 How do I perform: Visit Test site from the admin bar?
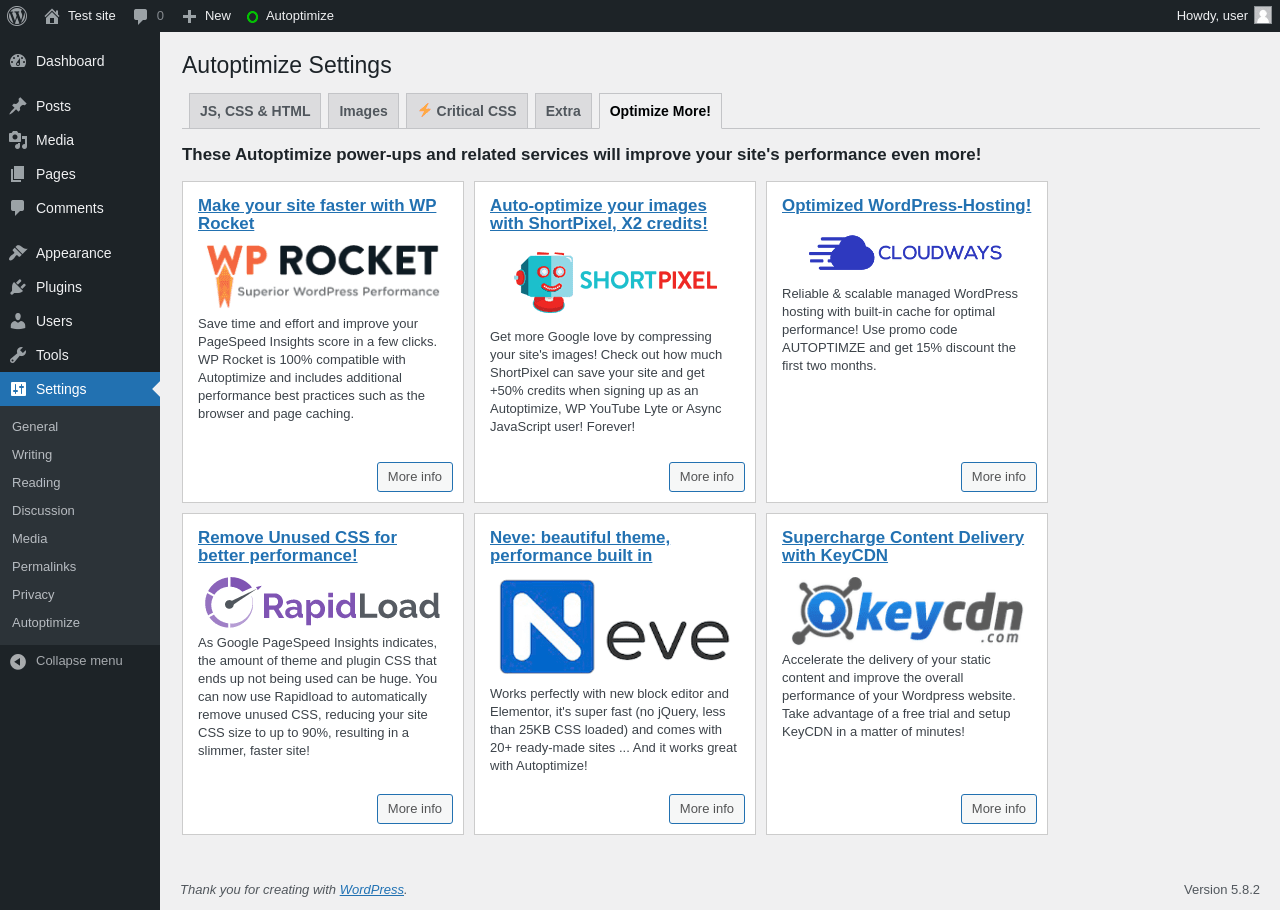coord(80,16)
